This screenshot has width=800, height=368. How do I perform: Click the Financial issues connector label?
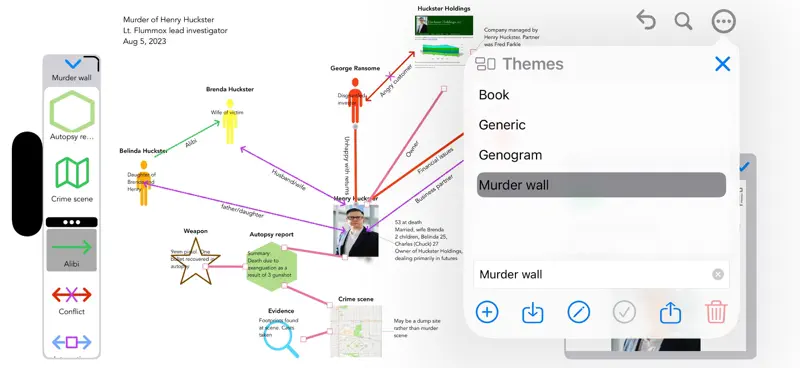coord(435,161)
